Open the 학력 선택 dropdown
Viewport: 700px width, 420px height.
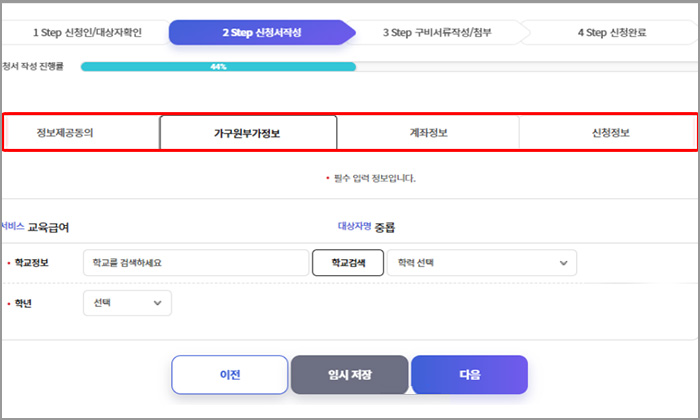pyautogui.click(x=482, y=262)
